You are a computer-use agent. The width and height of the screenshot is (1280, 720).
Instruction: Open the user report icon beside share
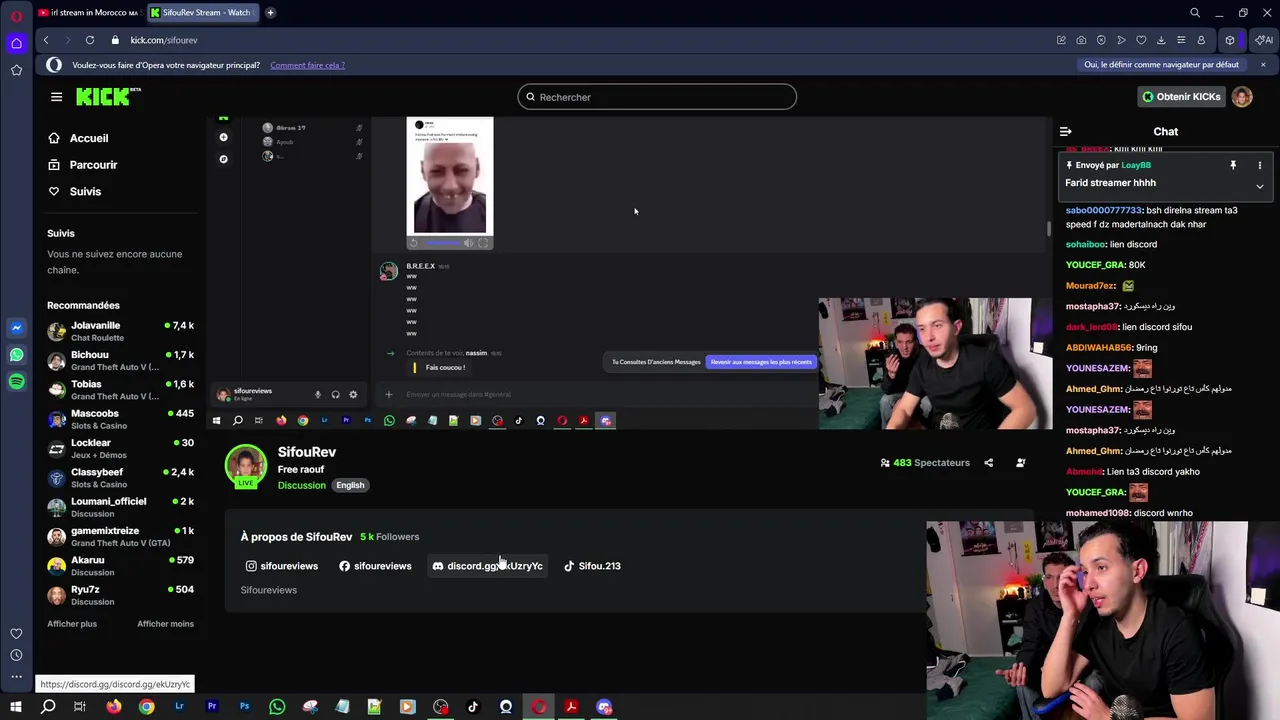click(x=1021, y=463)
